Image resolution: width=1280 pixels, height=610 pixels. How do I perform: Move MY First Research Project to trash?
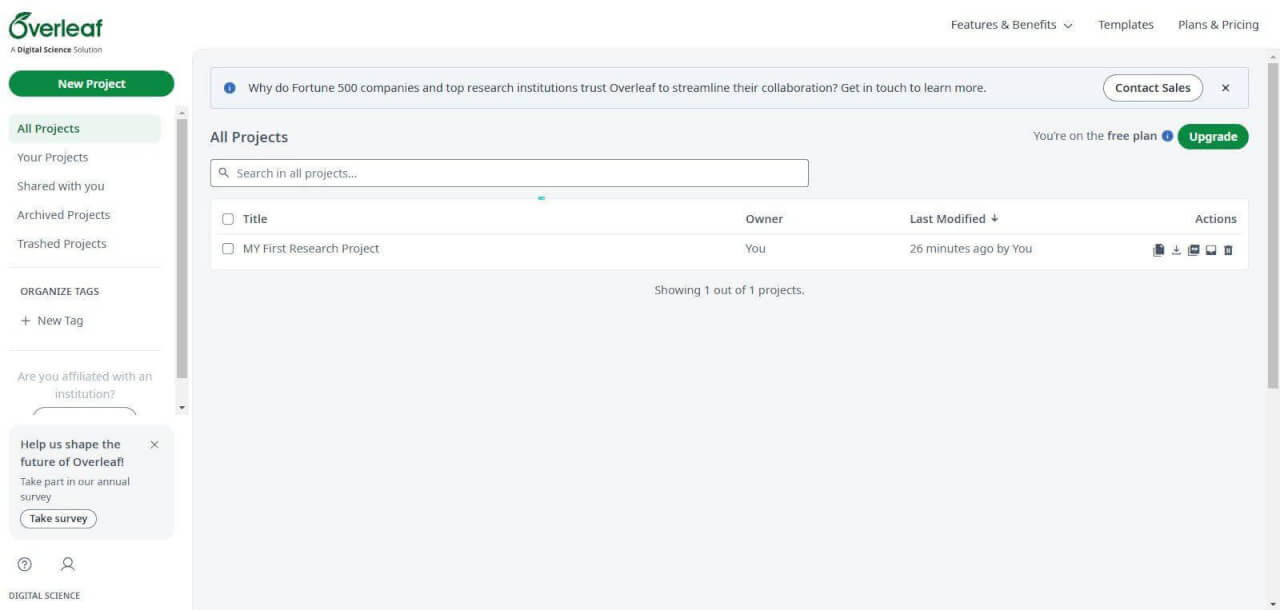coord(1228,249)
